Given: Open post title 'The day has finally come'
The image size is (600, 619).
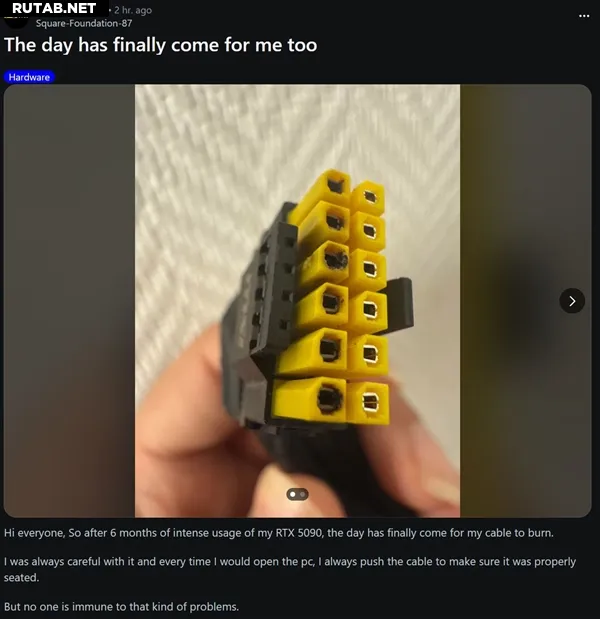Looking at the screenshot, I should point(160,45).
